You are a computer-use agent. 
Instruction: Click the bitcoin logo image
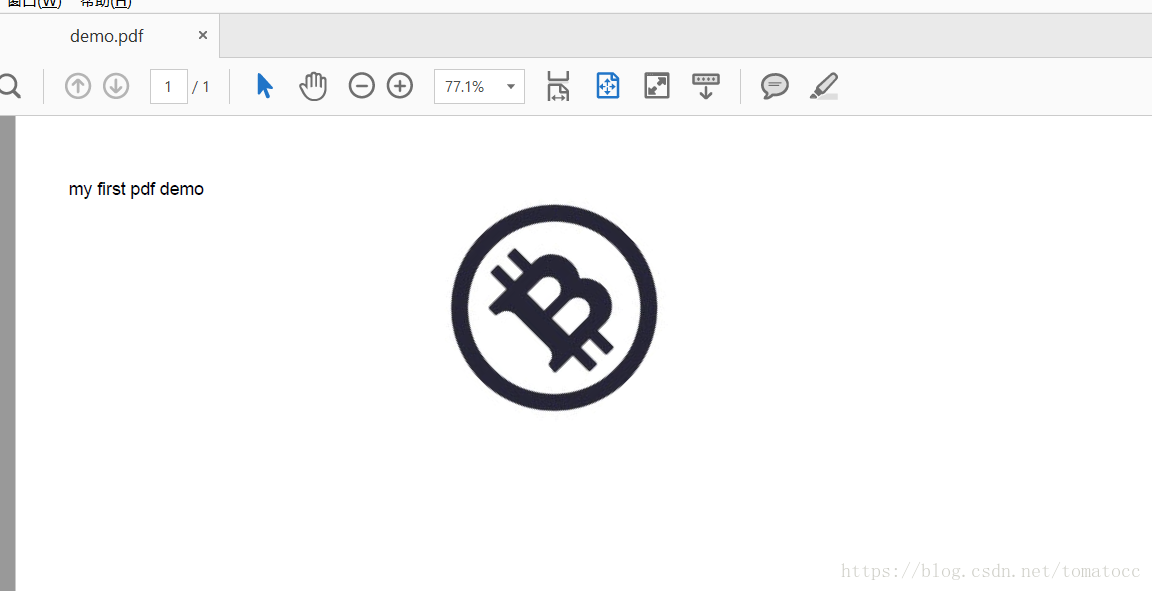[554, 307]
